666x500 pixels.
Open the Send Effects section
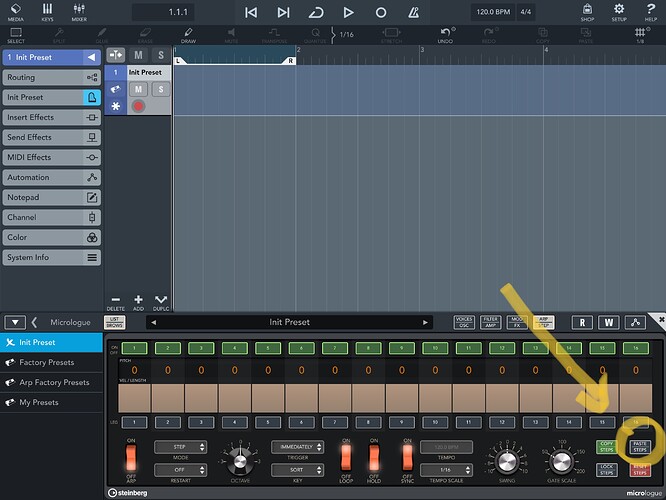[51, 137]
